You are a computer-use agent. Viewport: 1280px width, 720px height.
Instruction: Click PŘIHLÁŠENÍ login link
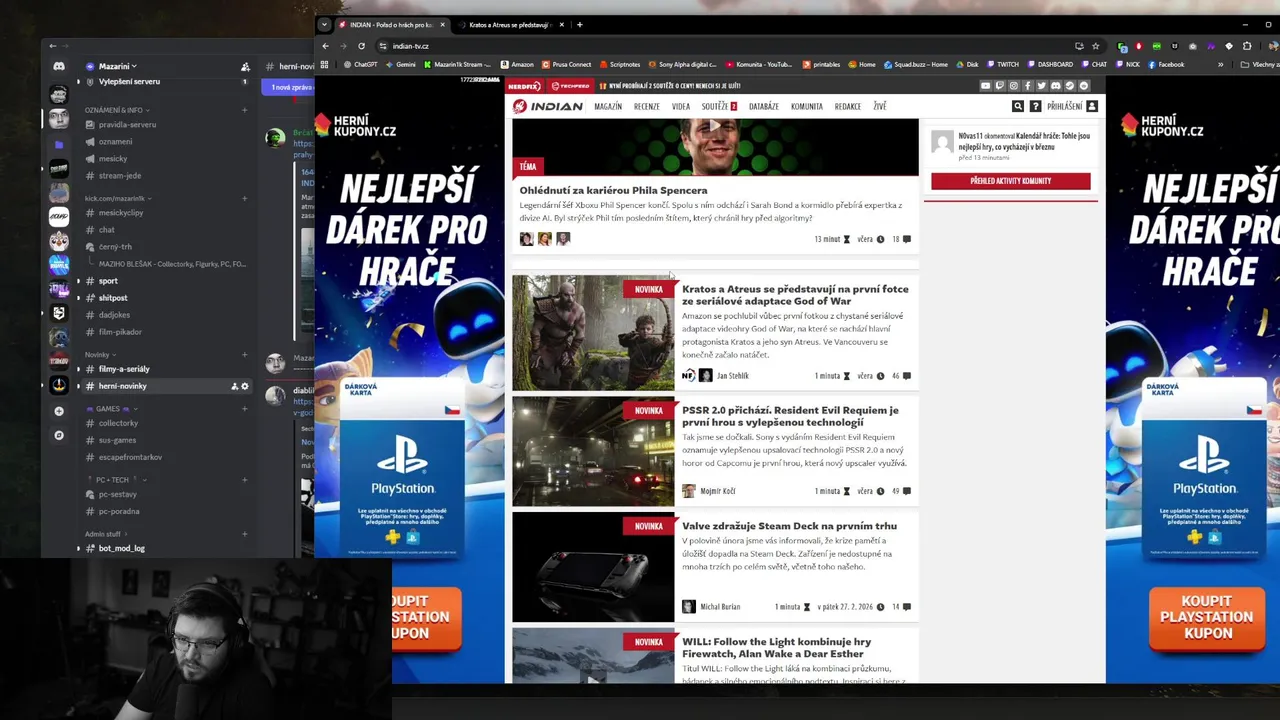tap(1064, 106)
